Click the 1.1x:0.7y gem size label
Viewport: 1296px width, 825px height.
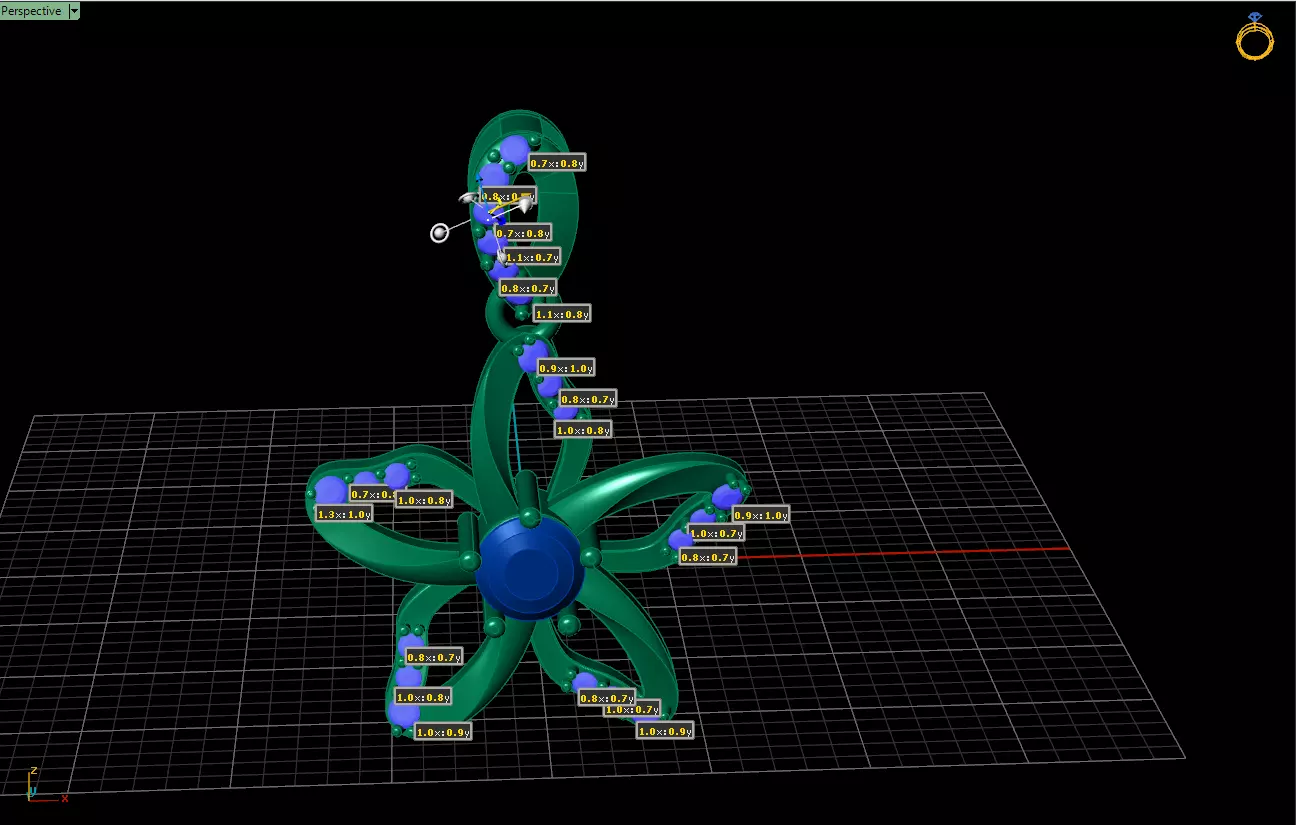click(x=531, y=257)
